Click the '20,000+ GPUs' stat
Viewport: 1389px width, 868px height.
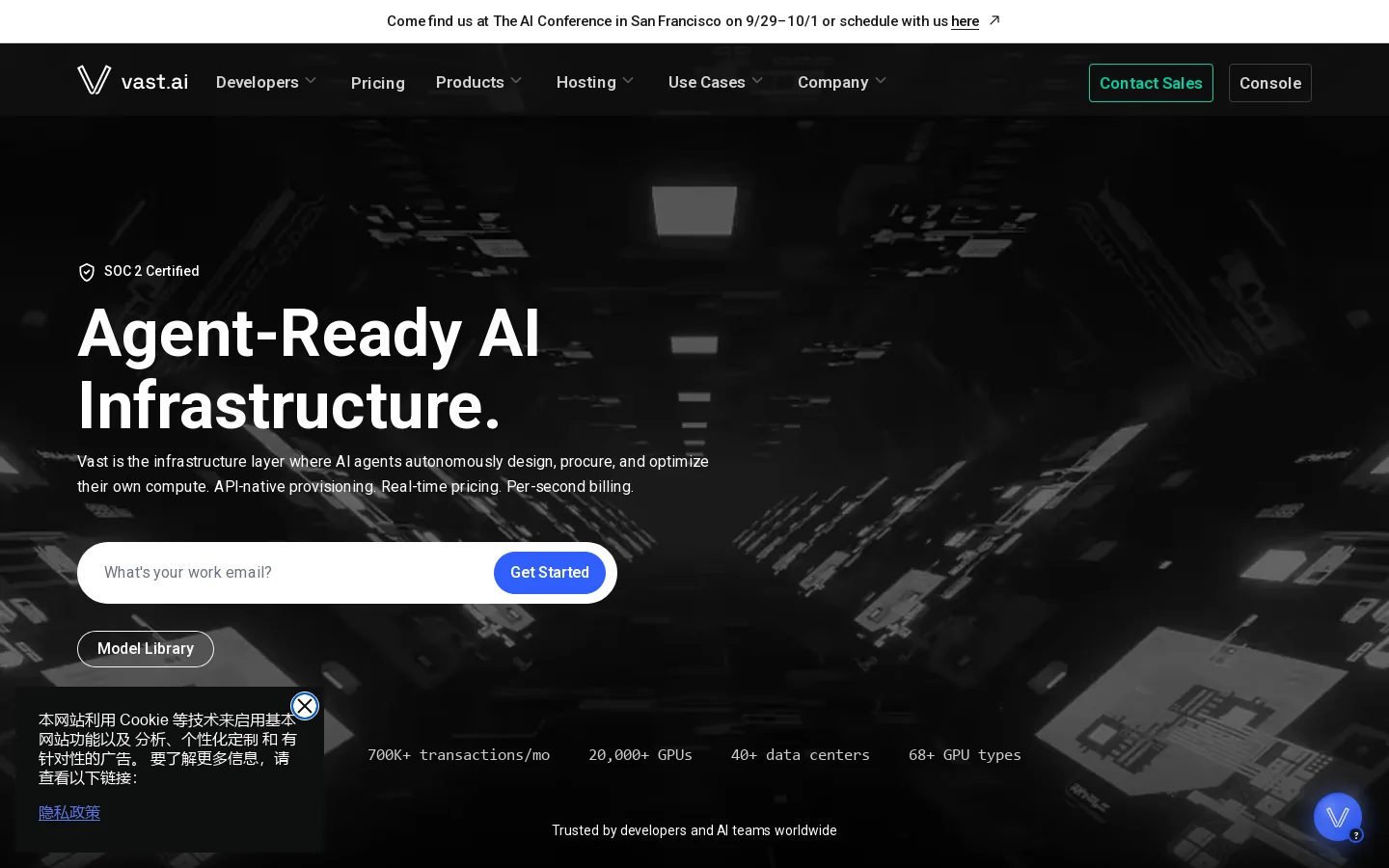point(640,755)
